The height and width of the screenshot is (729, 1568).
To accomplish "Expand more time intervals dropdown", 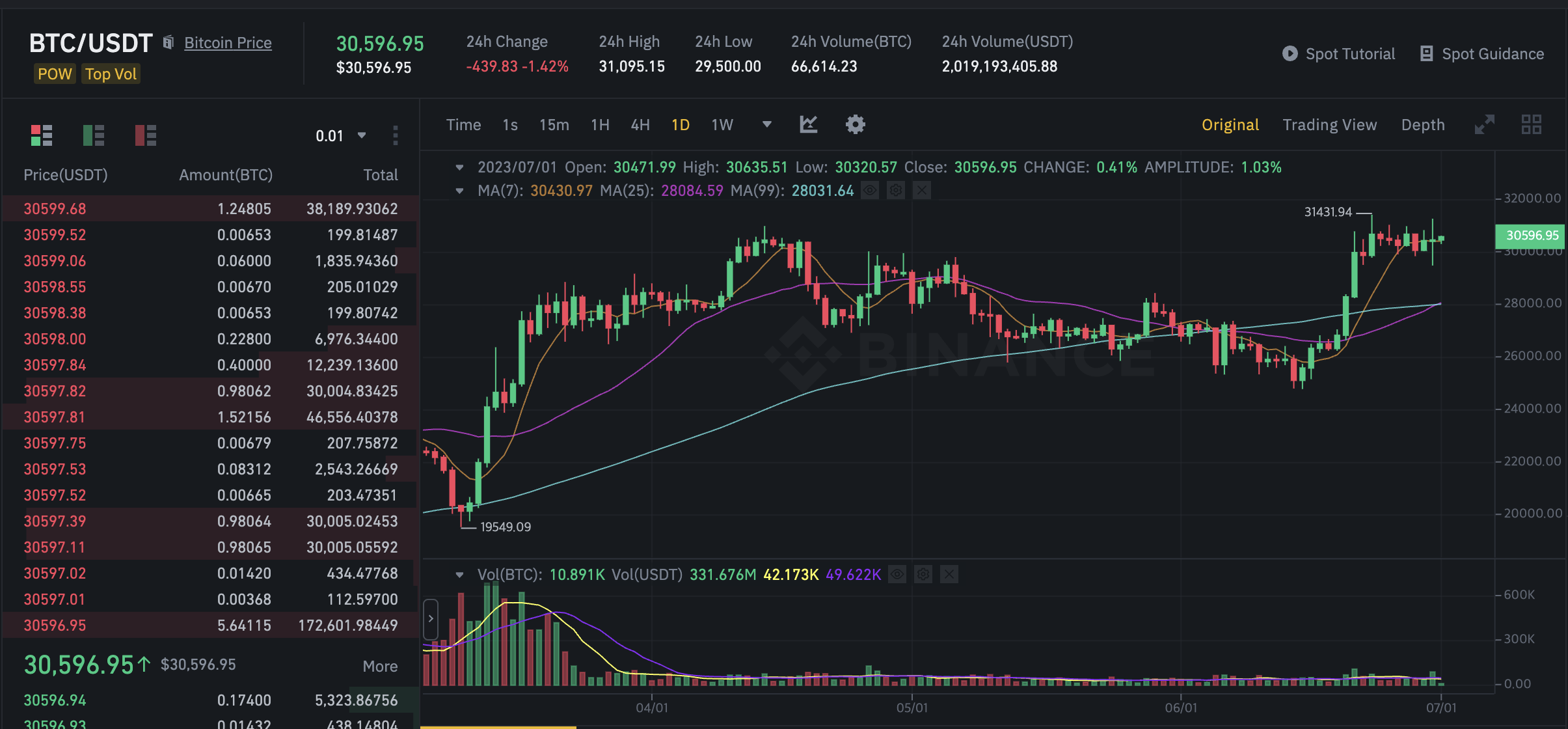I will coord(766,124).
